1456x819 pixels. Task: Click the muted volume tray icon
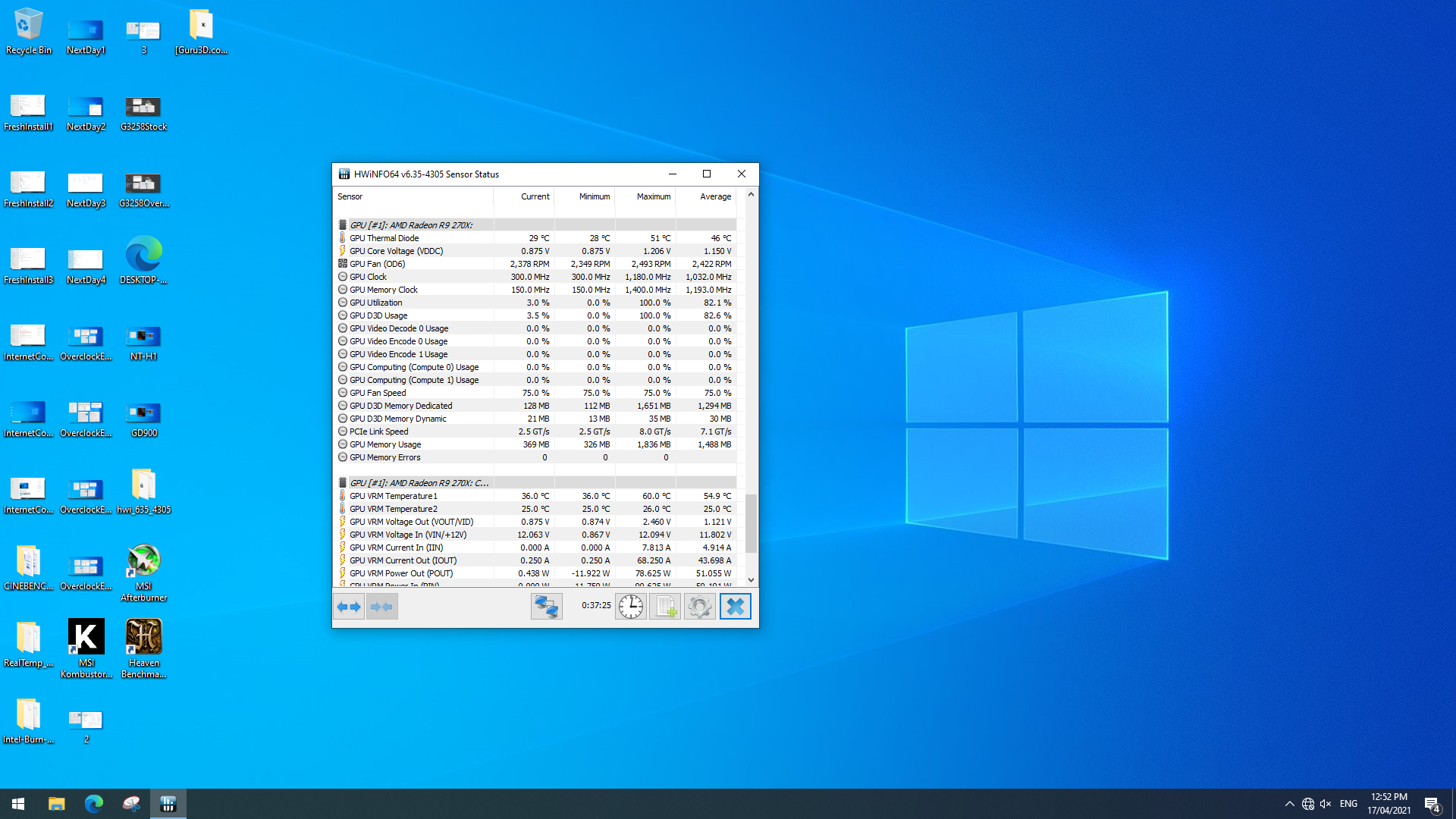(1326, 804)
